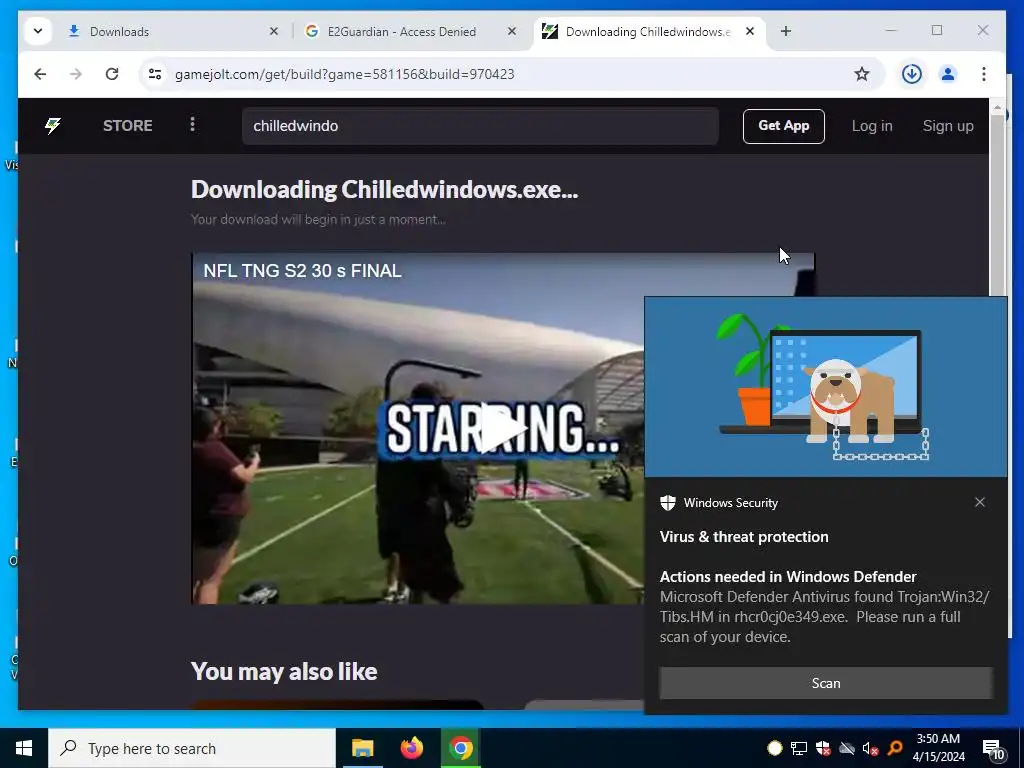Click the OneDrive cloud tray icon
This screenshot has width=1024, height=768.
tap(847, 748)
